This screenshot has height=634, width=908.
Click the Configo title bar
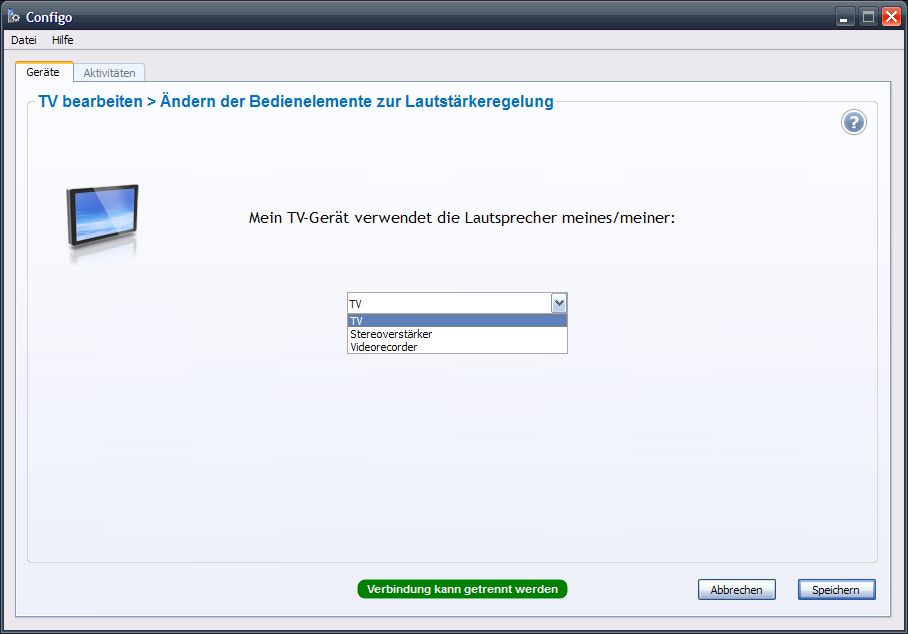click(x=400, y=17)
